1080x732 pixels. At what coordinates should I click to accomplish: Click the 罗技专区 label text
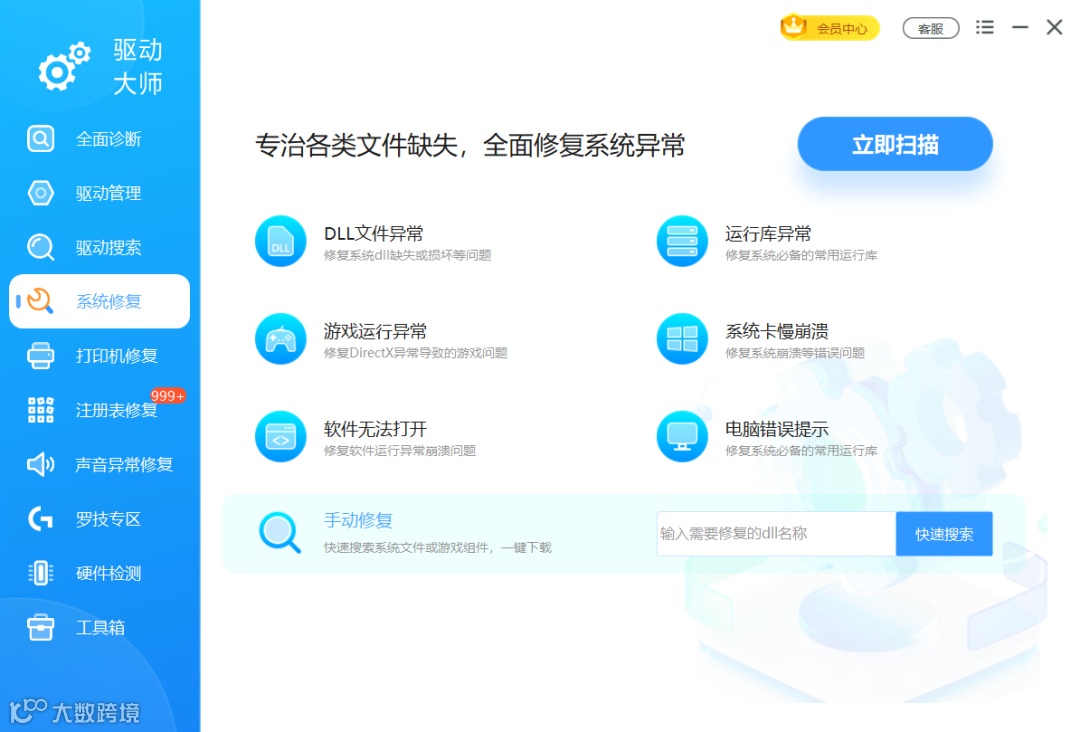(108, 519)
